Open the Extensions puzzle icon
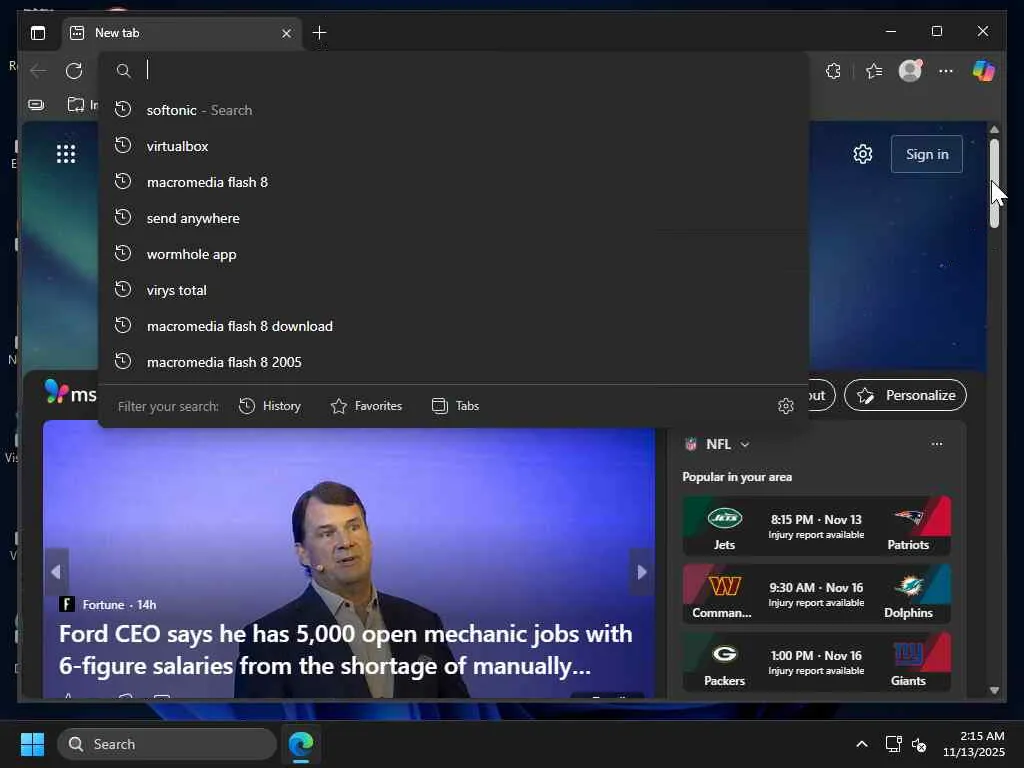This screenshot has height=768, width=1024. pyautogui.click(x=833, y=71)
